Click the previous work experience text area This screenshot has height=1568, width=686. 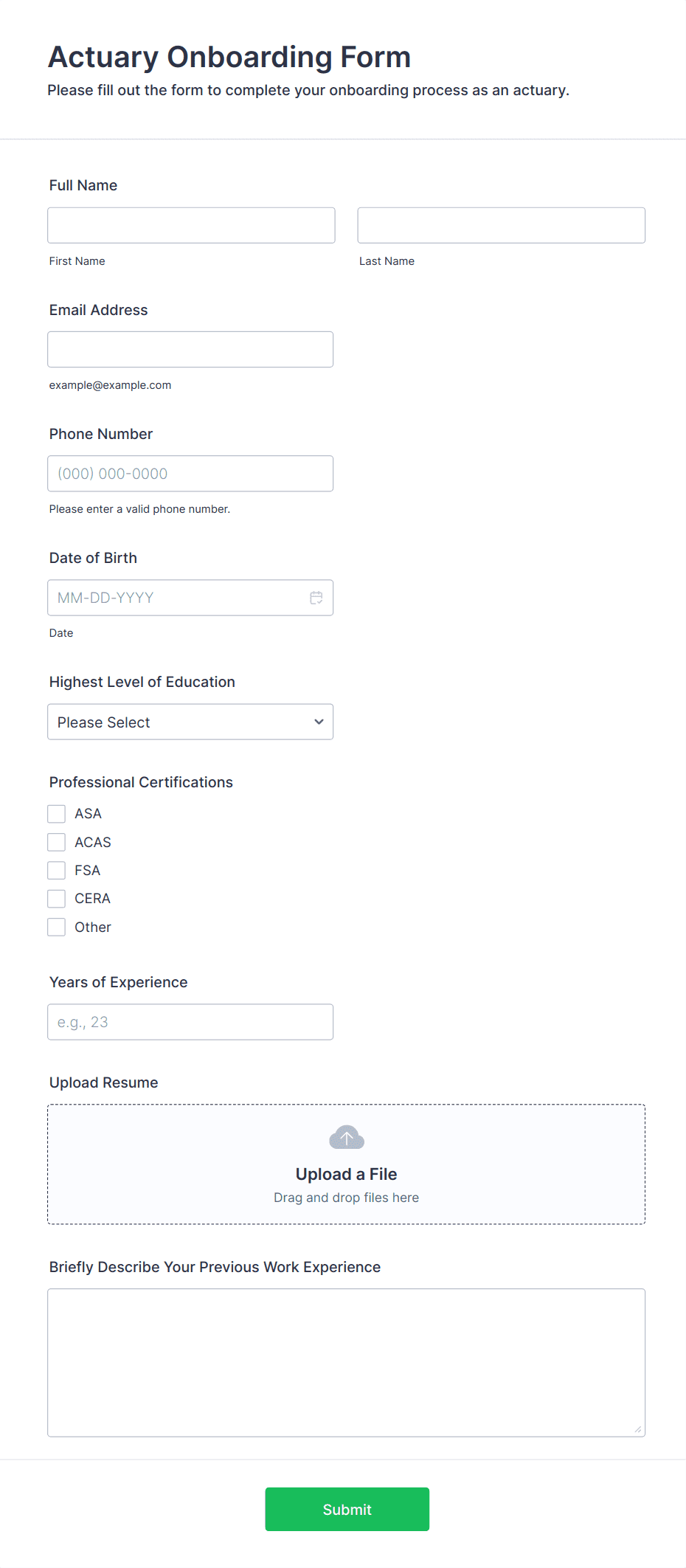tap(347, 1363)
